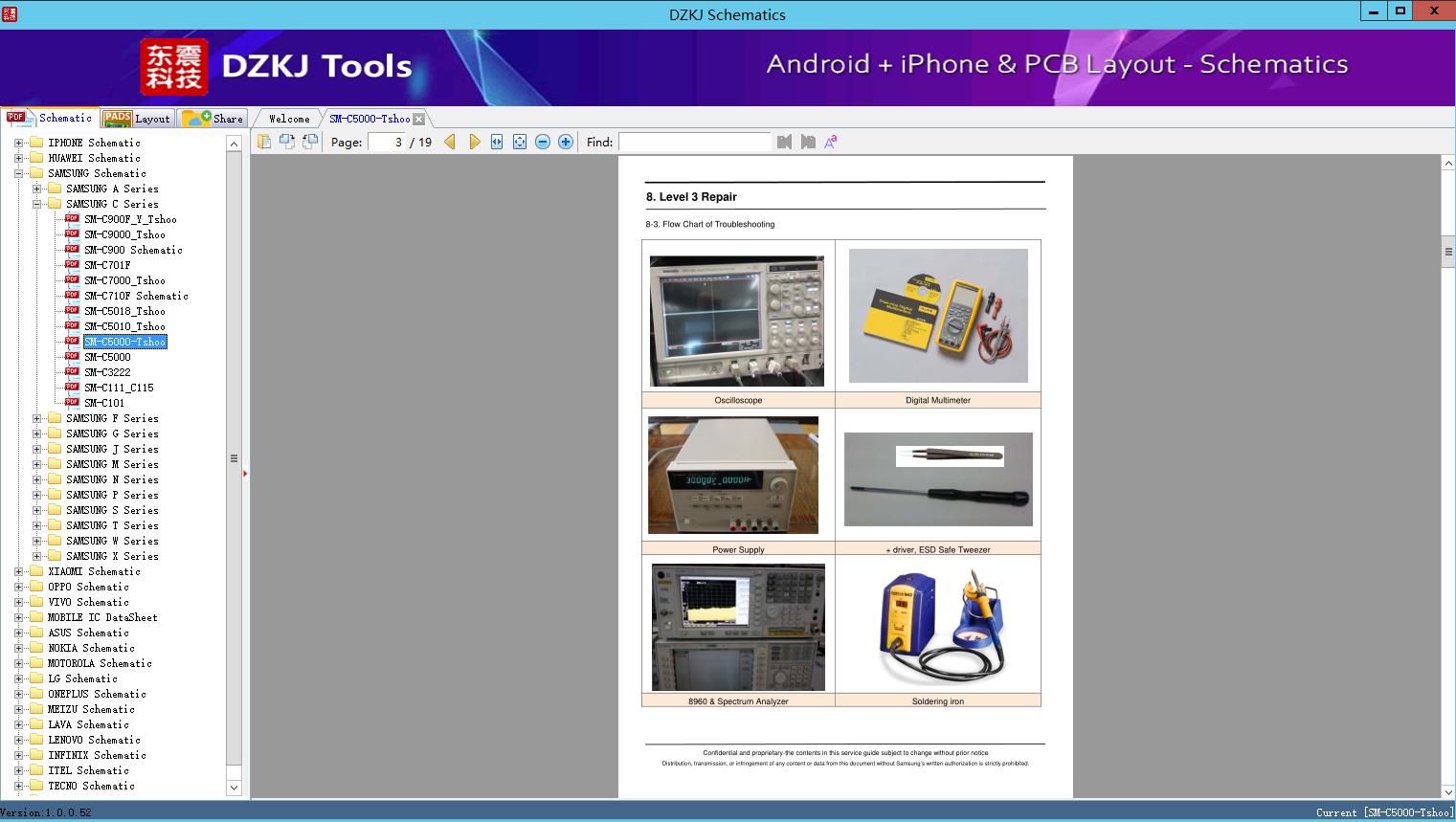Select NOKIA Schematic in tree
This screenshot has height=822, width=1456.
click(91, 648)
